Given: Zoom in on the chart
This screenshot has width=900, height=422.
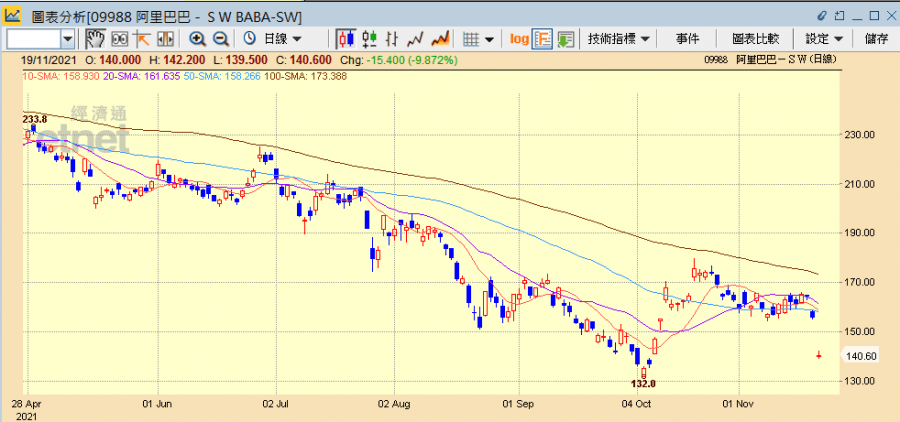Looking at the screenshot, I should pos(197,39).
